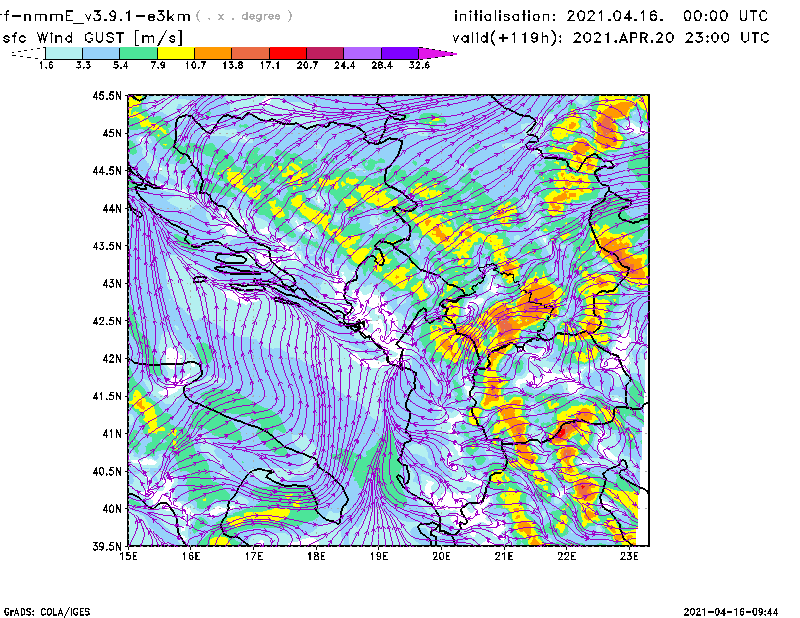
Task: Click the salmon legend swatch for 13.8–17.1
Action: point(251,53)
